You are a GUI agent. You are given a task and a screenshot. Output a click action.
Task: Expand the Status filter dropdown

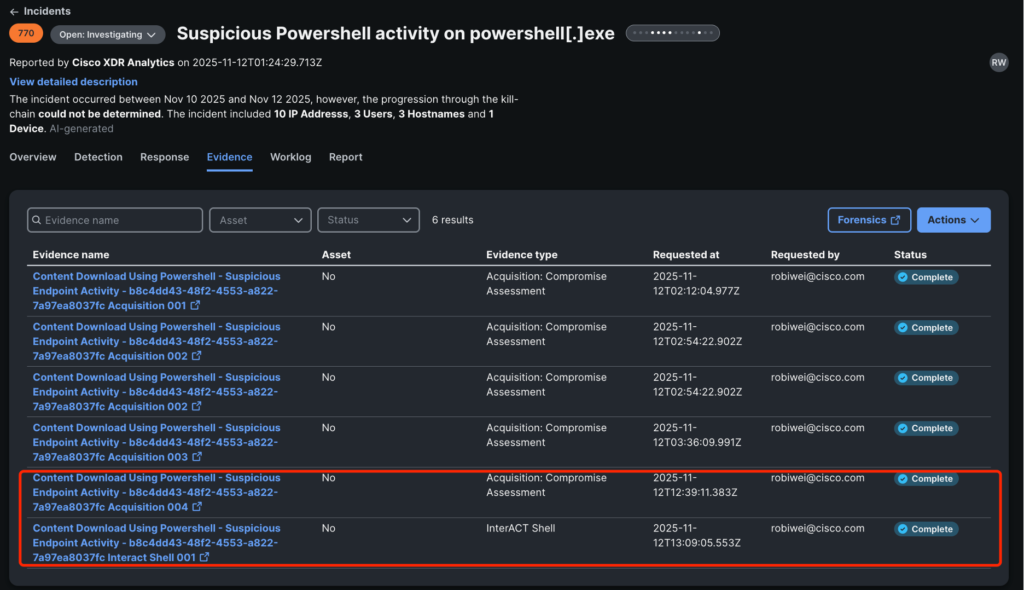point(366,220)
